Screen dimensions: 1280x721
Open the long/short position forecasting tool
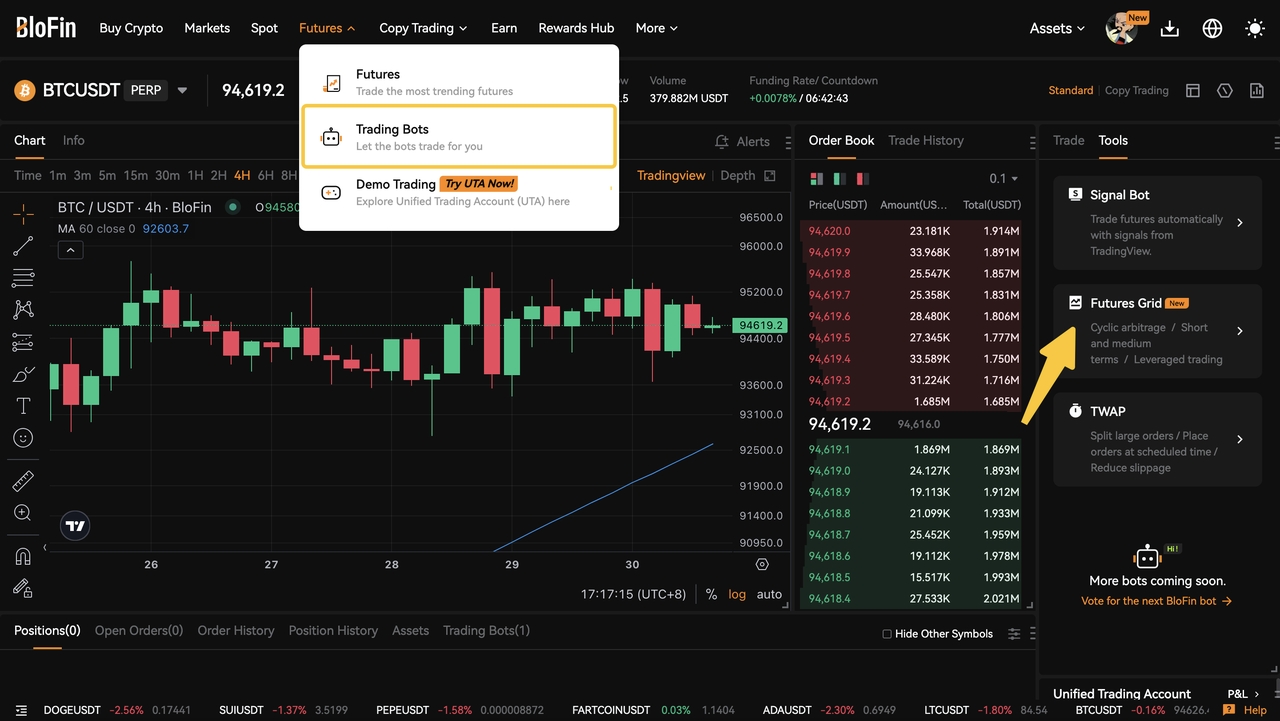point(23,343)
